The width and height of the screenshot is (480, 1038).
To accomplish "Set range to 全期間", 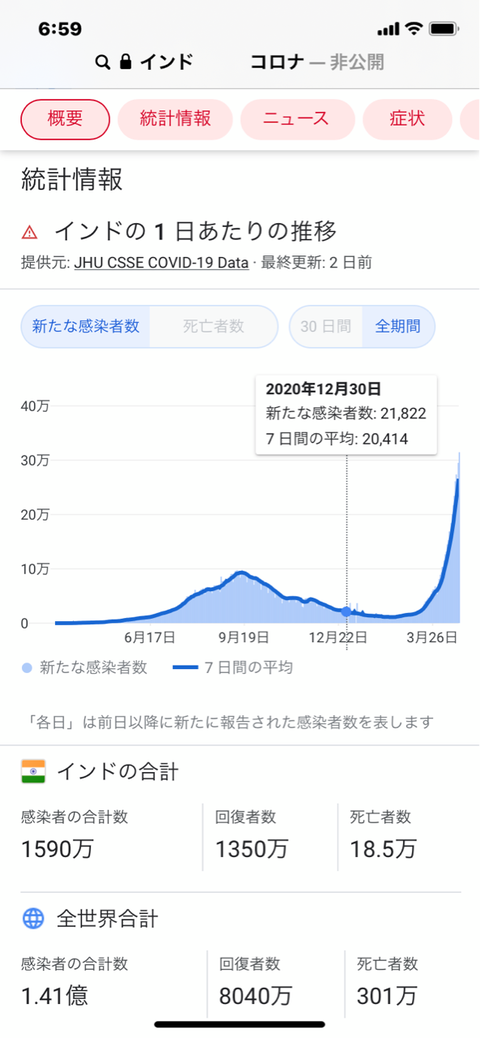I will pos(399,326).
